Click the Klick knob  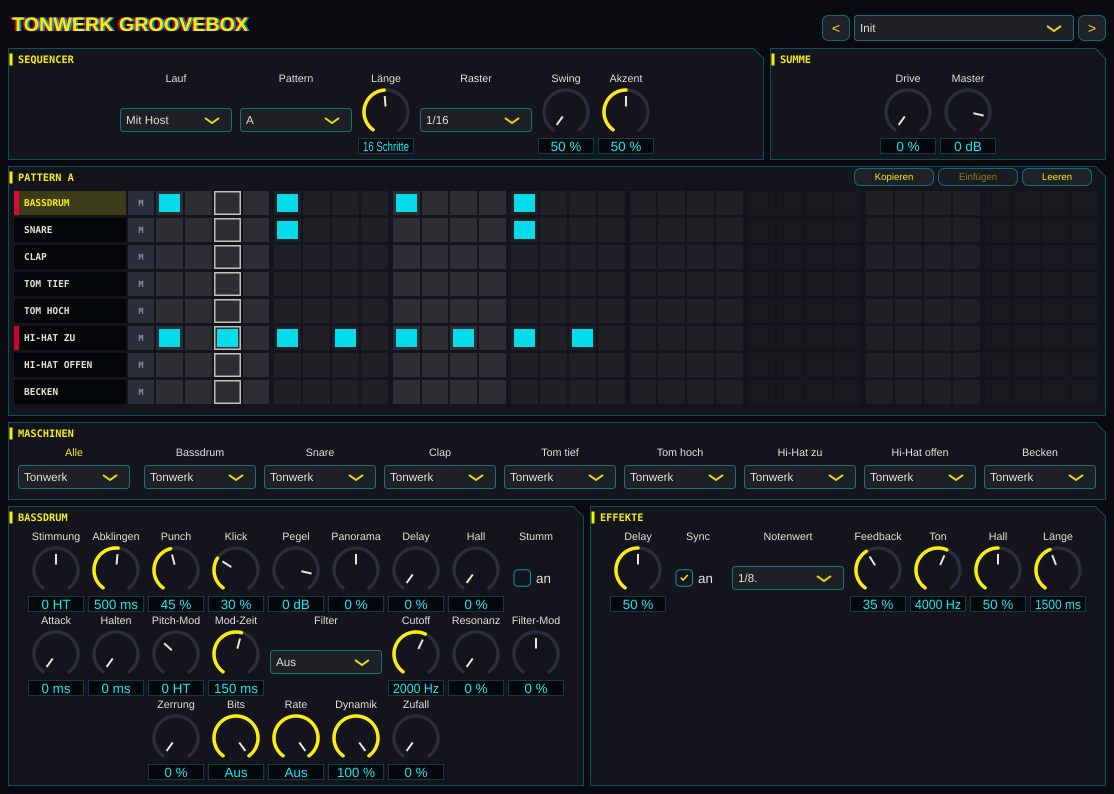[236, 570]
